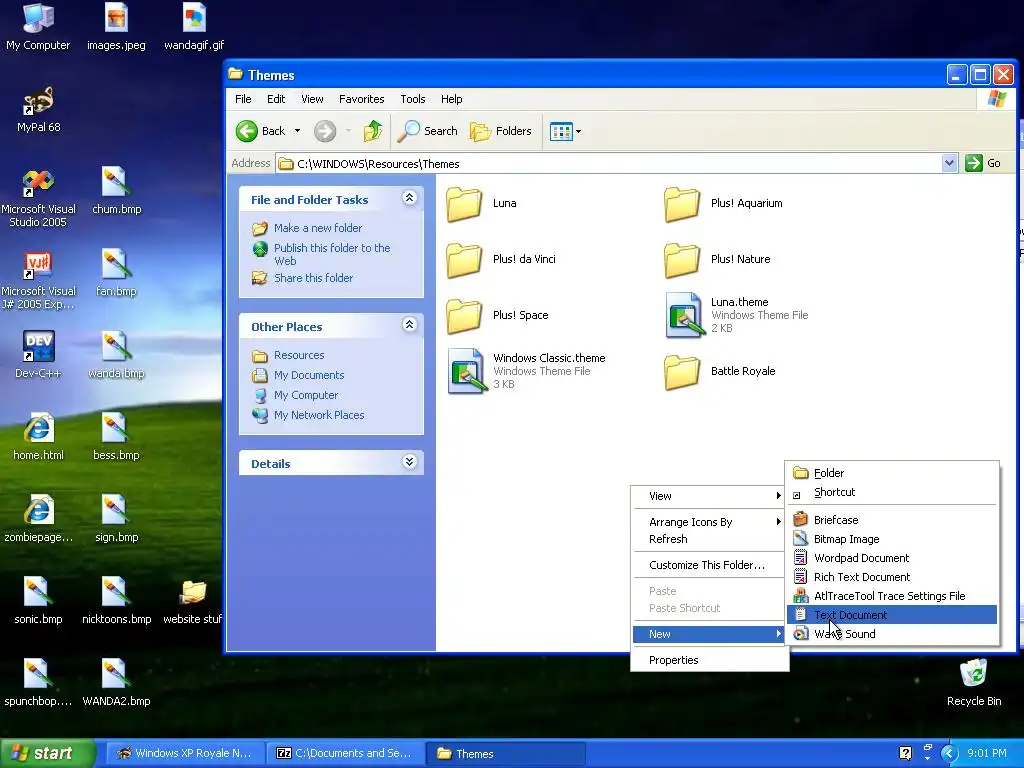Select home.html desktop icon

39,437
